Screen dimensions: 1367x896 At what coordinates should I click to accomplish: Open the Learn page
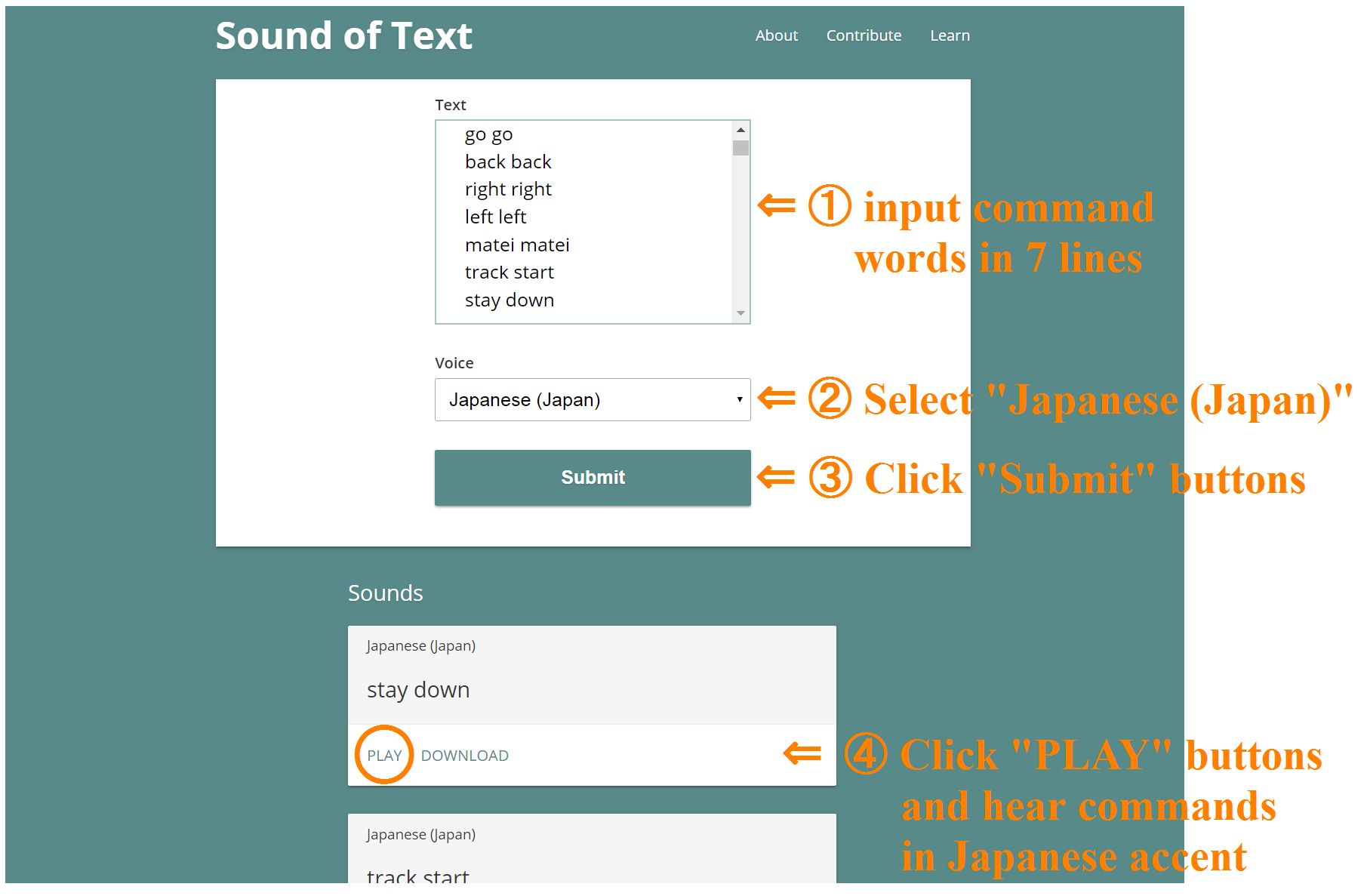coord(950,35)
